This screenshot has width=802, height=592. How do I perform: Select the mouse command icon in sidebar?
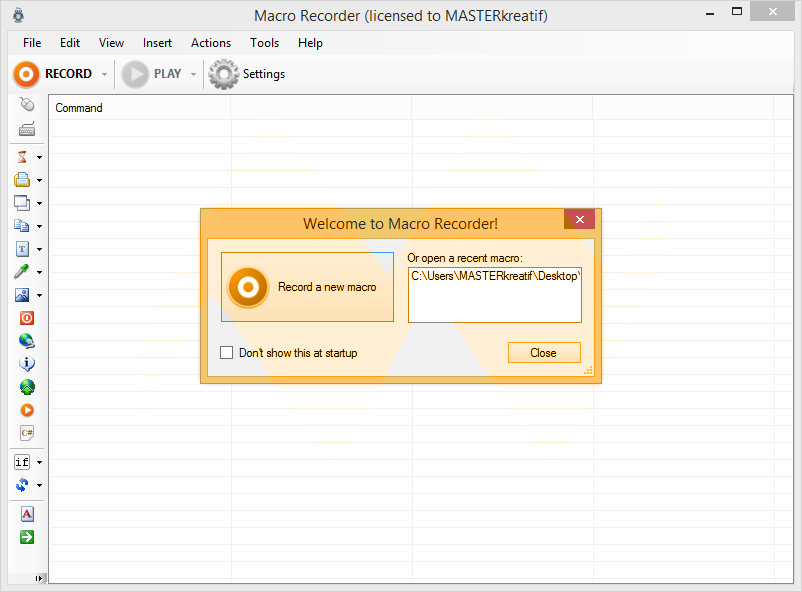coord(27,104)
